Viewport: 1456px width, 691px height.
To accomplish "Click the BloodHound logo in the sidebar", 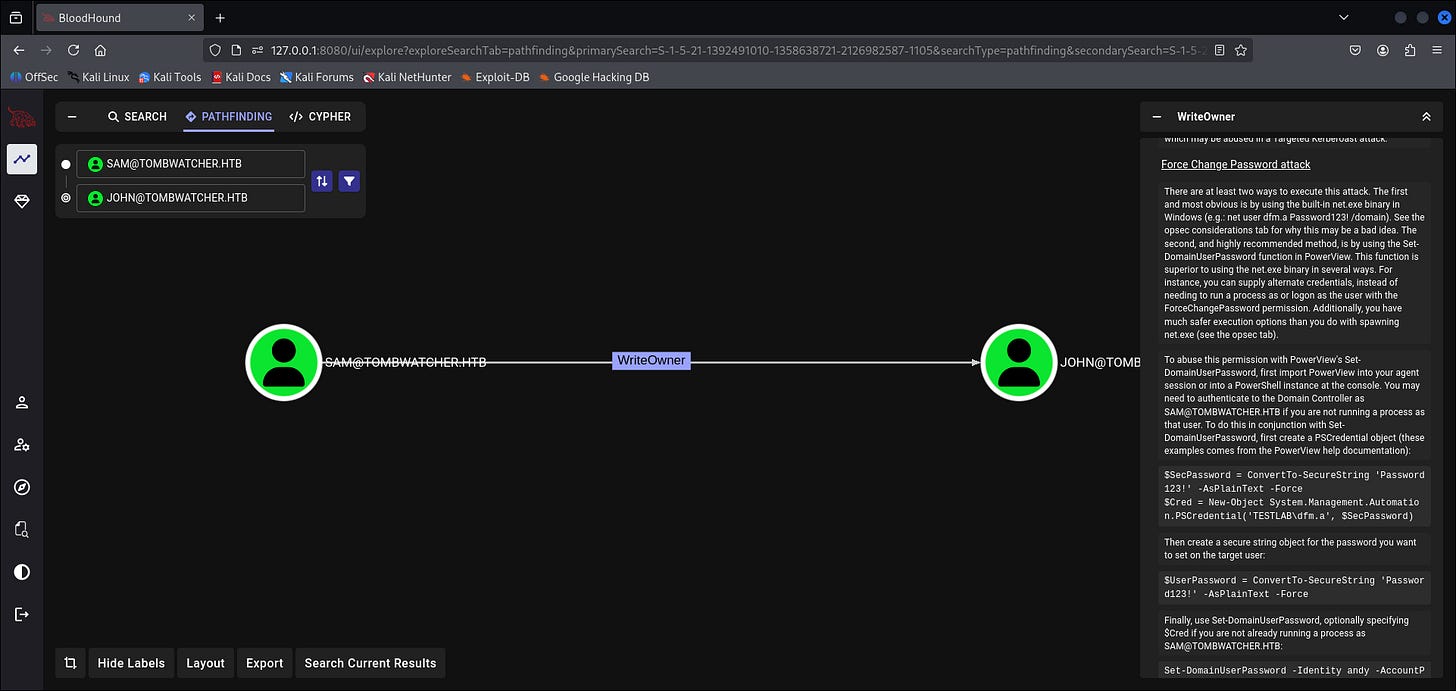I will [22, 118].
